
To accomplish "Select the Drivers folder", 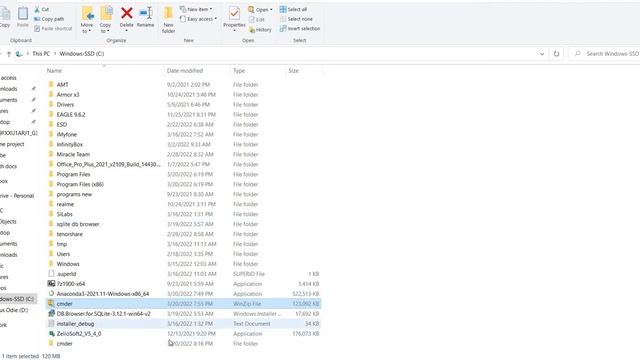I will pyautogui.click(x=65, y=104).
